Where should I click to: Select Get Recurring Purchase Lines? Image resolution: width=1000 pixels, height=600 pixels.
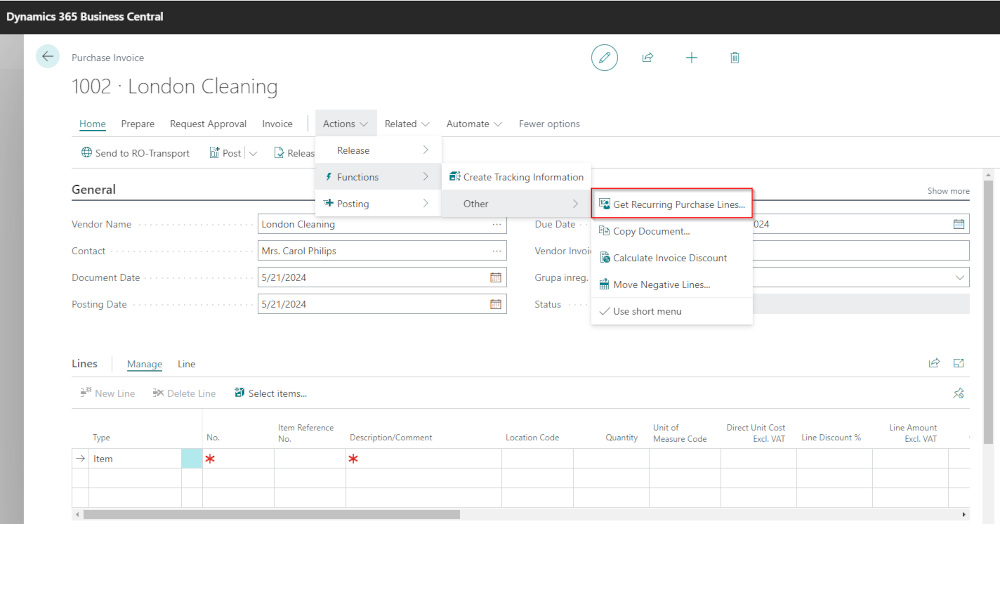pos(672,204)
